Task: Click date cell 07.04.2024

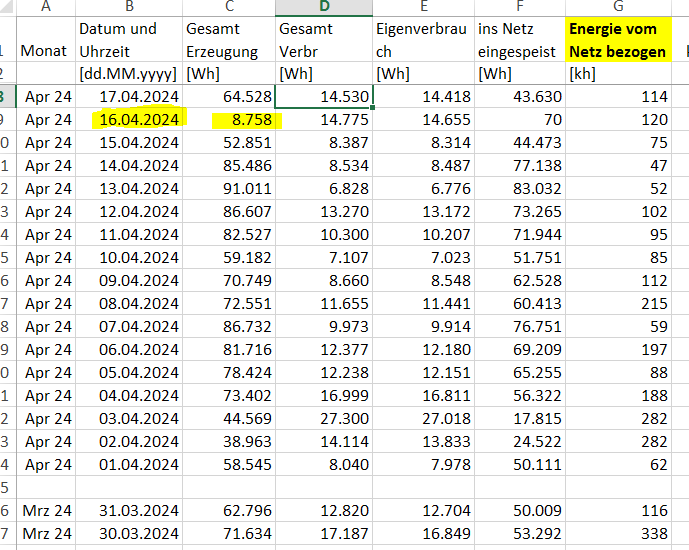Action: [x=129, y=326]
